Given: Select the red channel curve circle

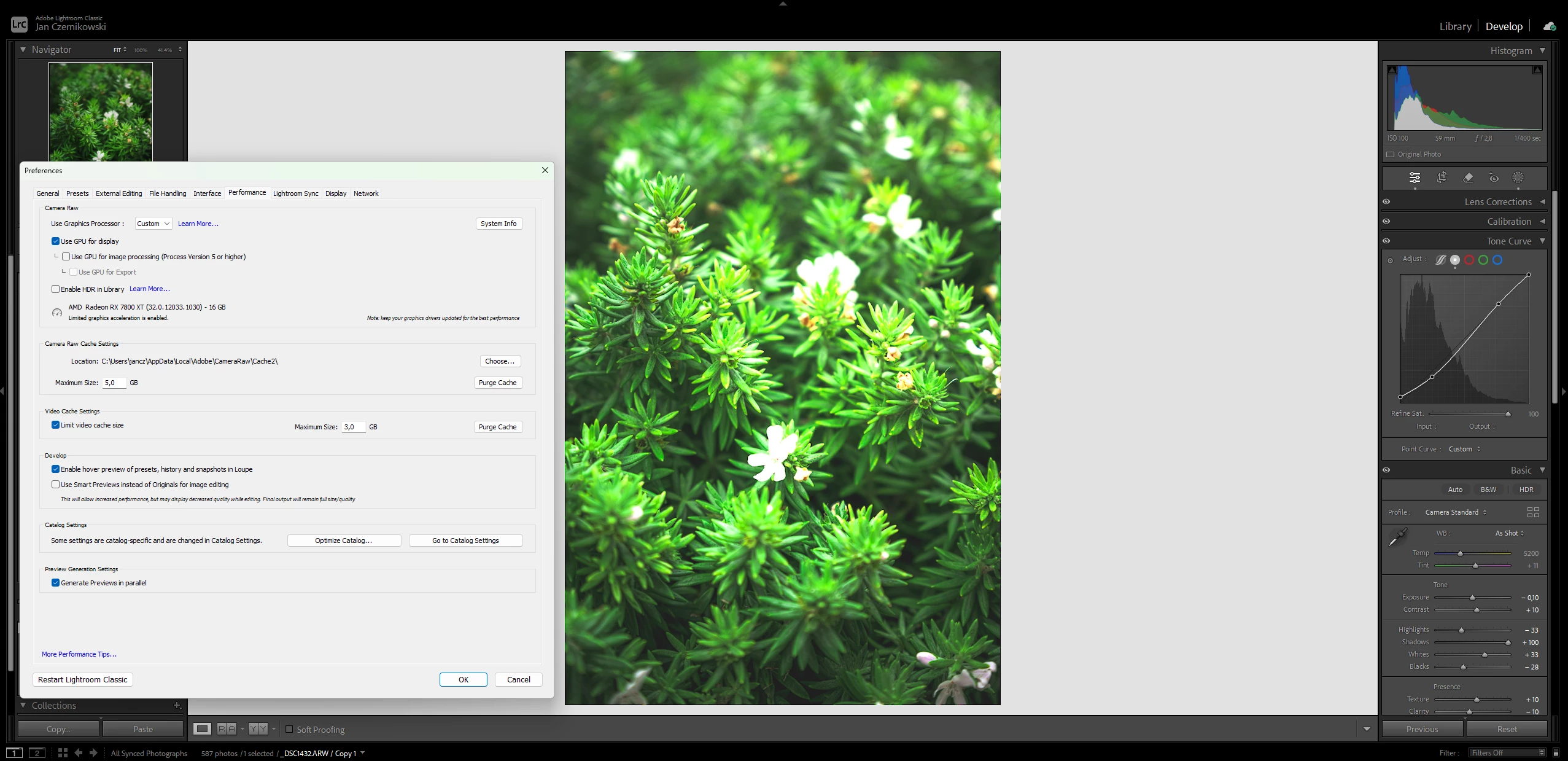Looking at the screenshot, I should [1469, 260].
